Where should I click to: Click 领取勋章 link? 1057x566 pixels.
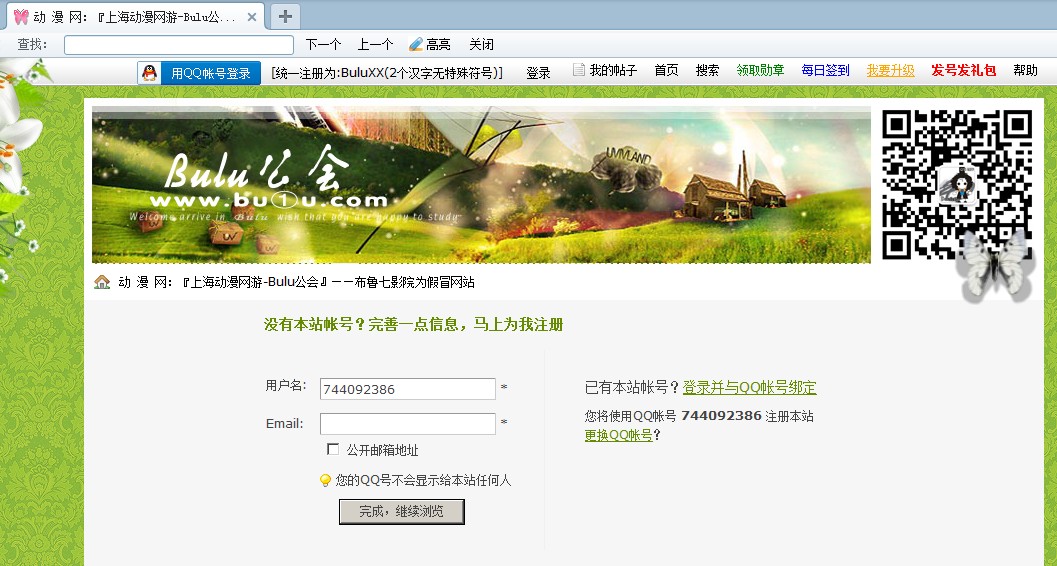(760, 70)
